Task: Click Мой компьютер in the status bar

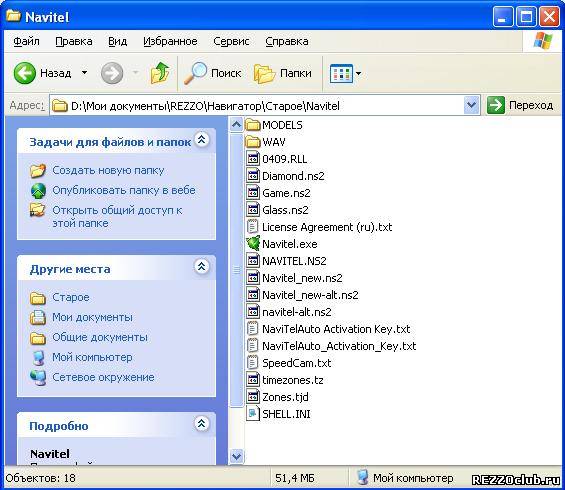Action: pyautogui.click(x=413, y=478)
